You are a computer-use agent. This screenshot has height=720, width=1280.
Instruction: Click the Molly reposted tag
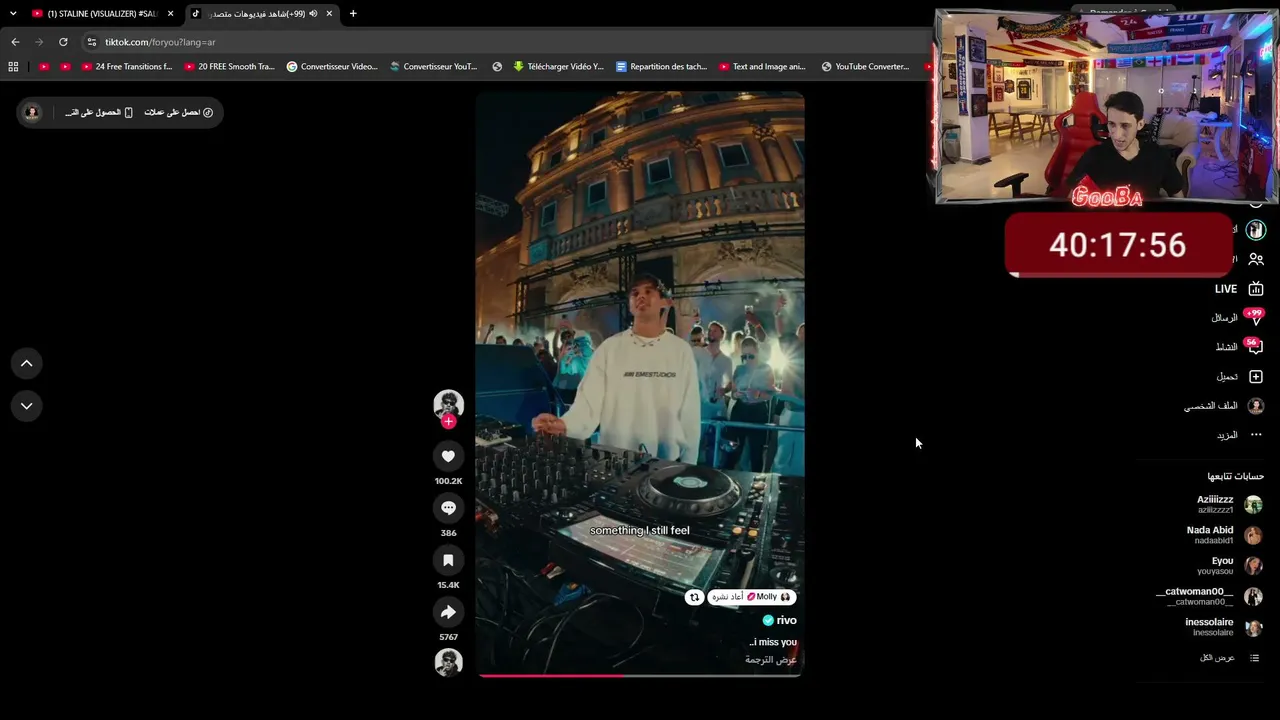pyautogui.click(x=751, y=597)
